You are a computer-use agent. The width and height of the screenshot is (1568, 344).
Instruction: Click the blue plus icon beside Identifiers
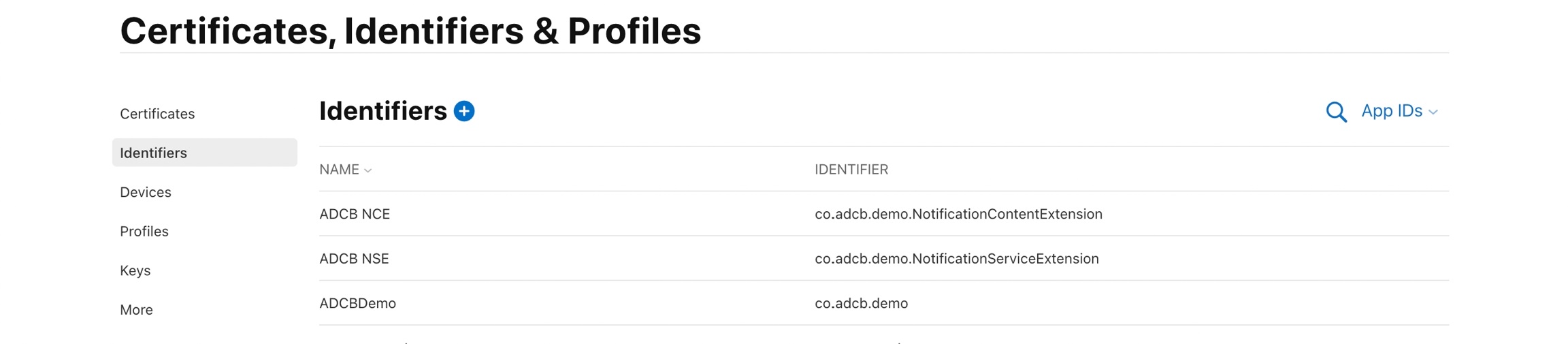tap(464, 111)
